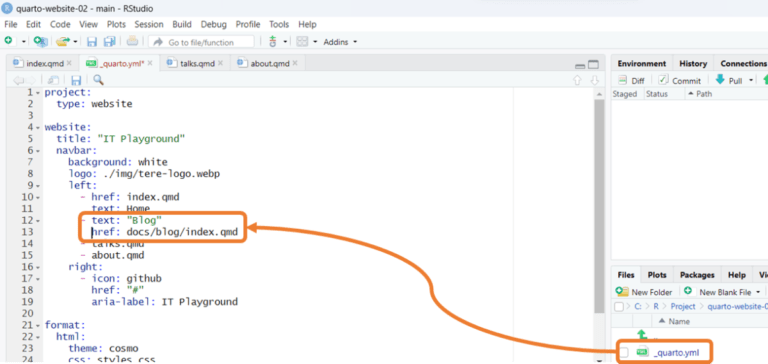Open the Git toolbar dropdown arrow

tap(284, 42)
